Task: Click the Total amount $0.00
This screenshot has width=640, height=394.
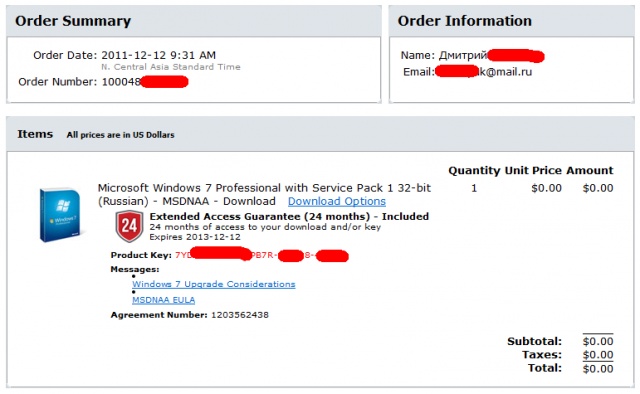Action: [598, 369]
